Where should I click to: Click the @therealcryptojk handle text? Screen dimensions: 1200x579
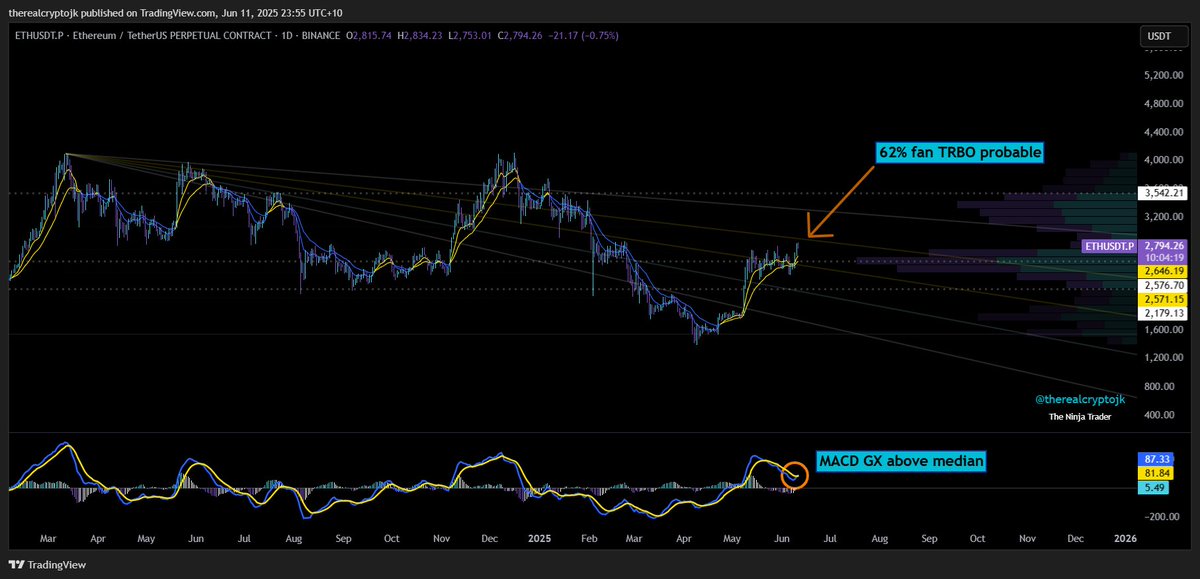(x=1079, y=398)
